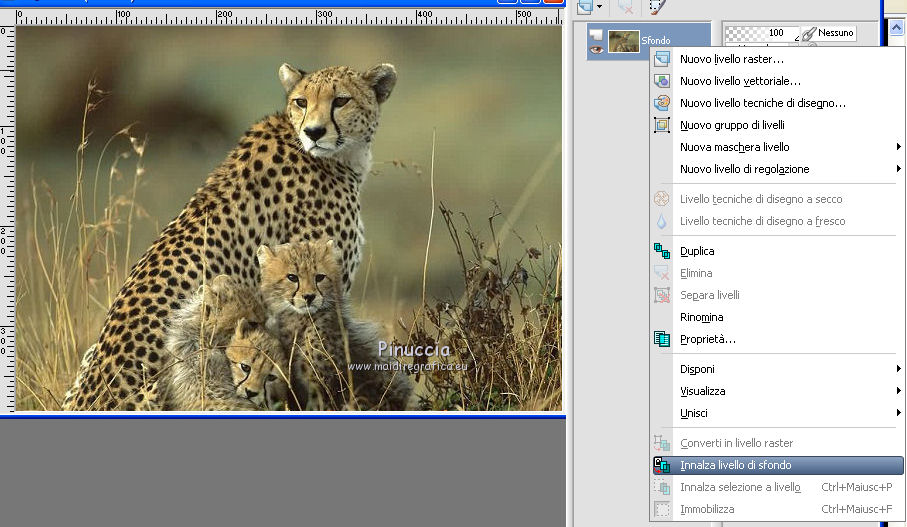Click the selection brush icon in Layers toolbar
This screenshot has width=907, height=527.
click(656, 6)
